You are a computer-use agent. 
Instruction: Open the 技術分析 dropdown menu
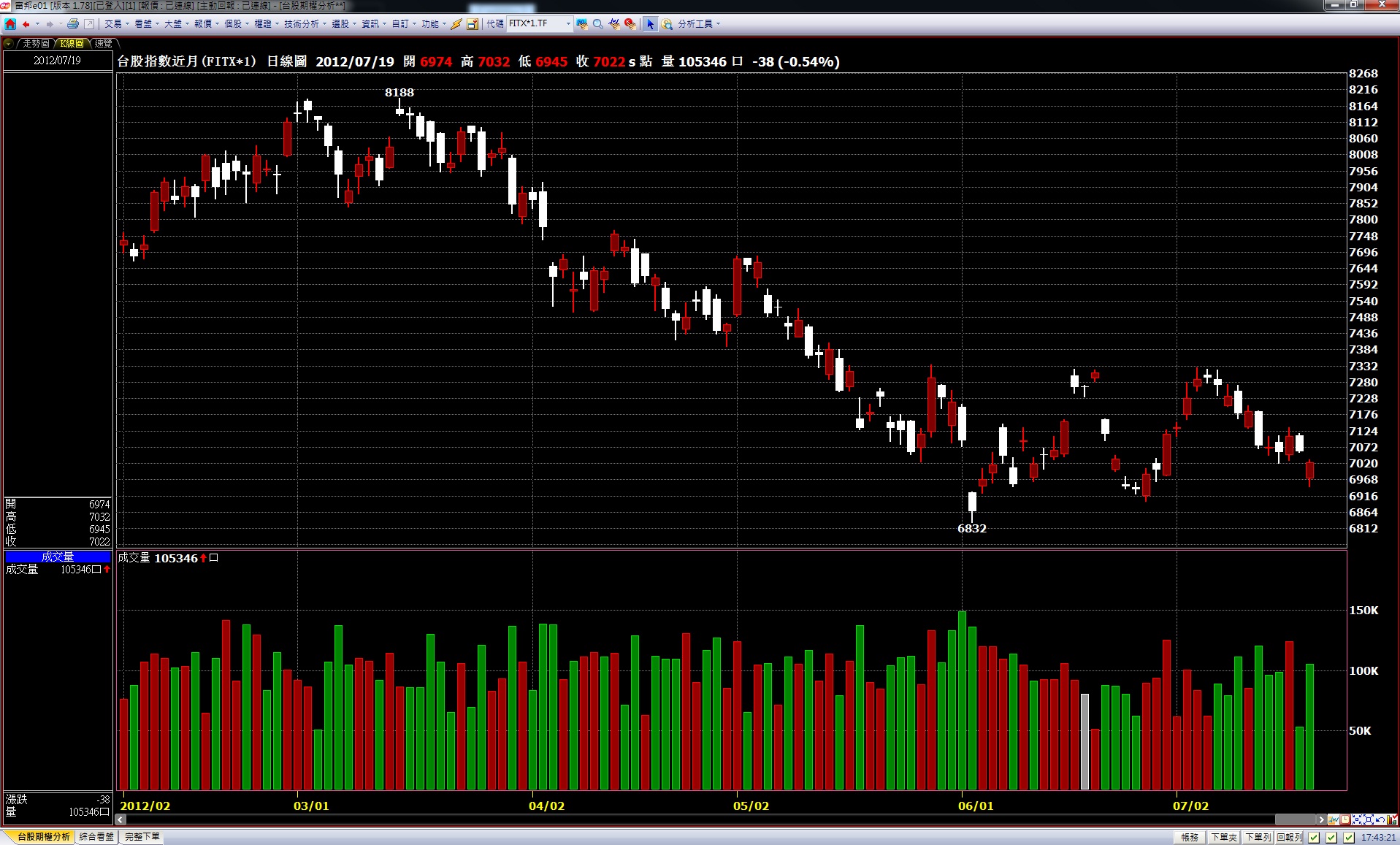[x=305, y=24]
